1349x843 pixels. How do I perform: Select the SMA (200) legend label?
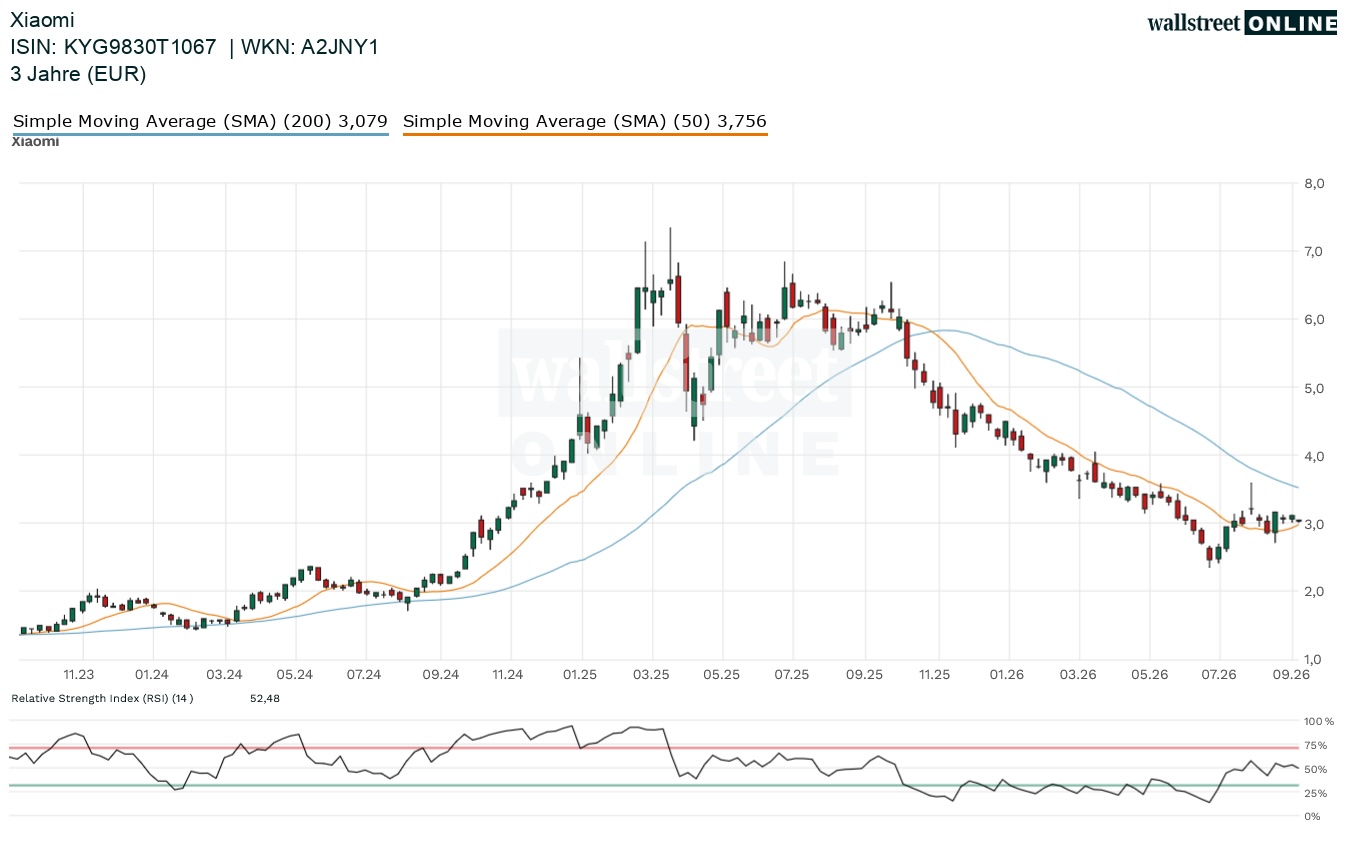click(x=200, y=121)
